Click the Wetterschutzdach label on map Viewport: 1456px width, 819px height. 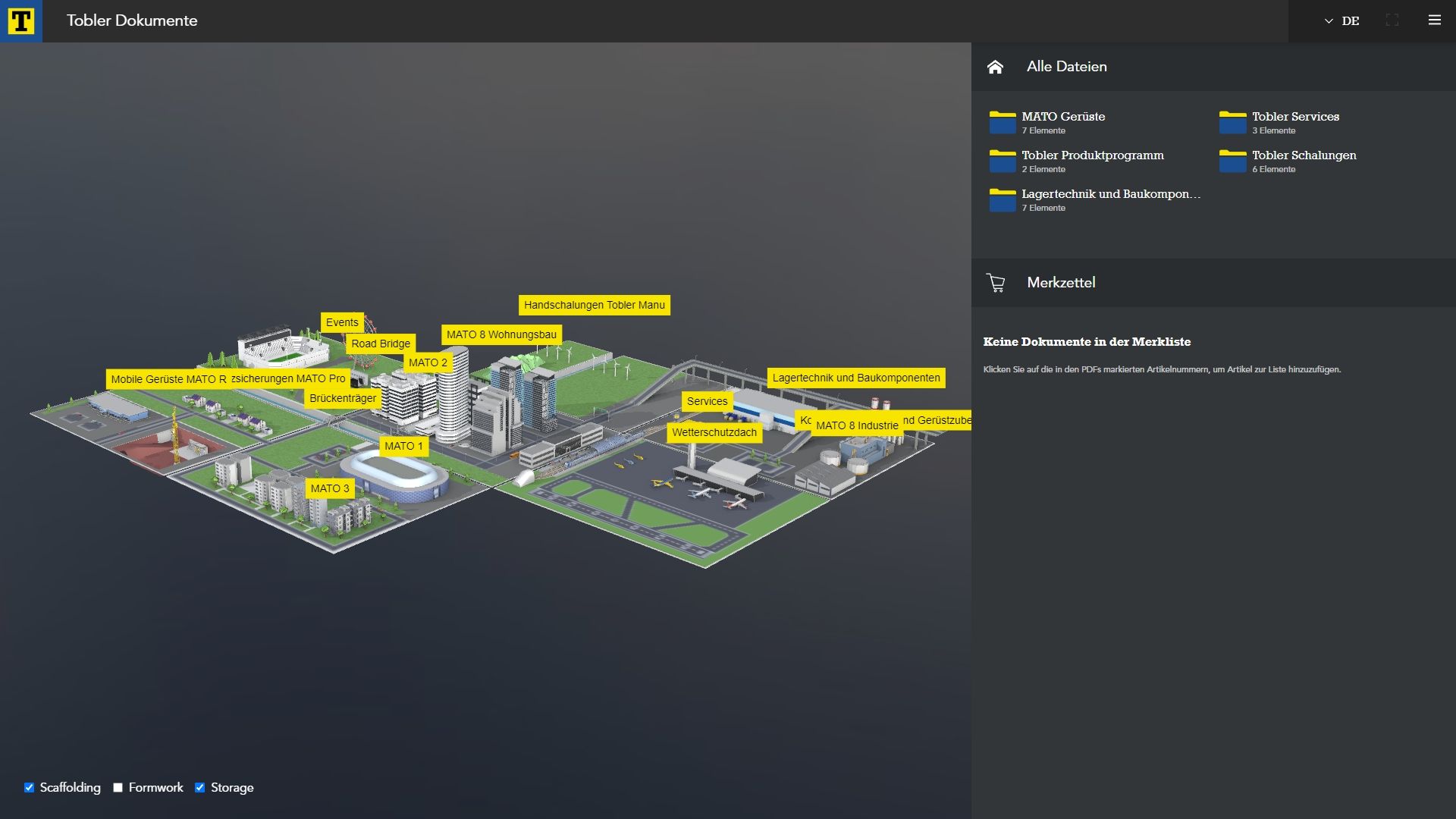click(714, 432)
